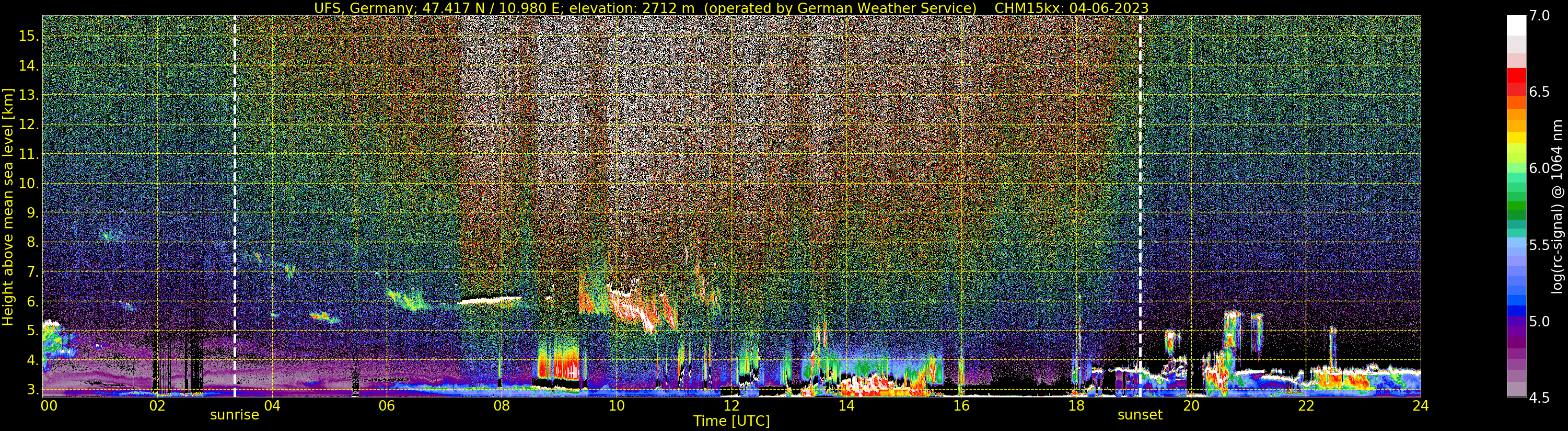Click the height tick label '14.'
Screen dimensions: 1568x431
pos(28,66)
